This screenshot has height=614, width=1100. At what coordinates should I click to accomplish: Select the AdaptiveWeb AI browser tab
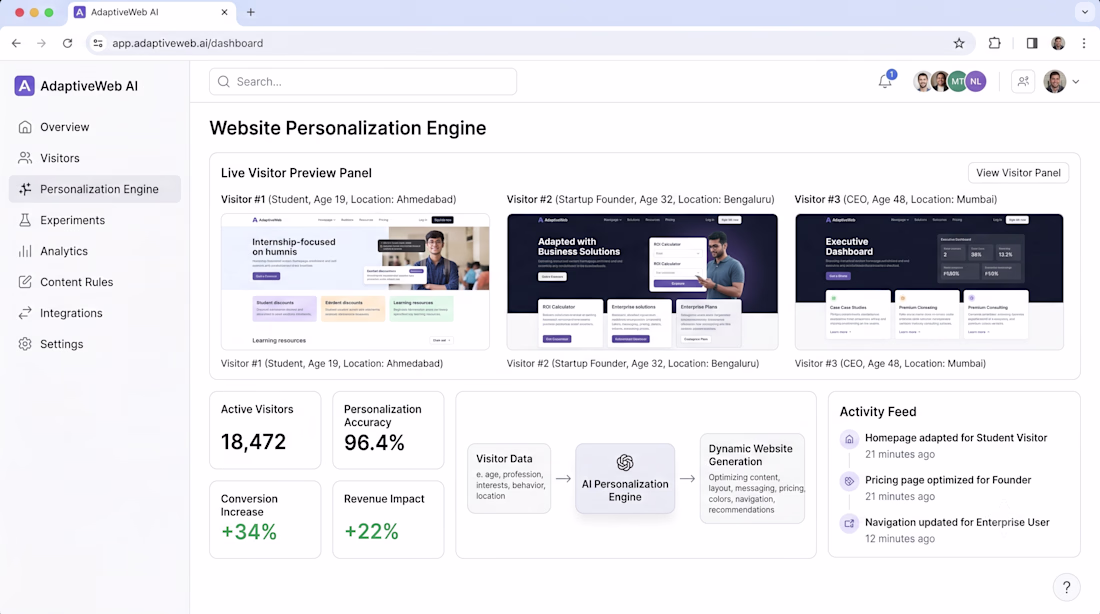[x=152, y=12]
